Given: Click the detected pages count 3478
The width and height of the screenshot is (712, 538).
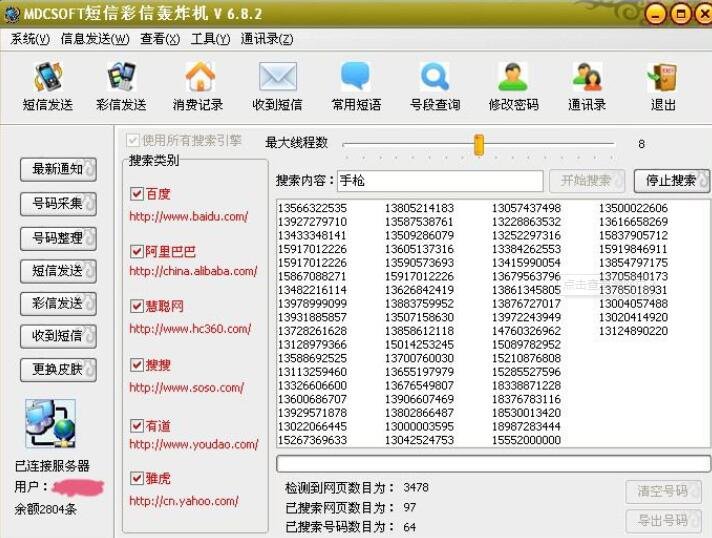Looking at the screenshot, I should point(416,488).
